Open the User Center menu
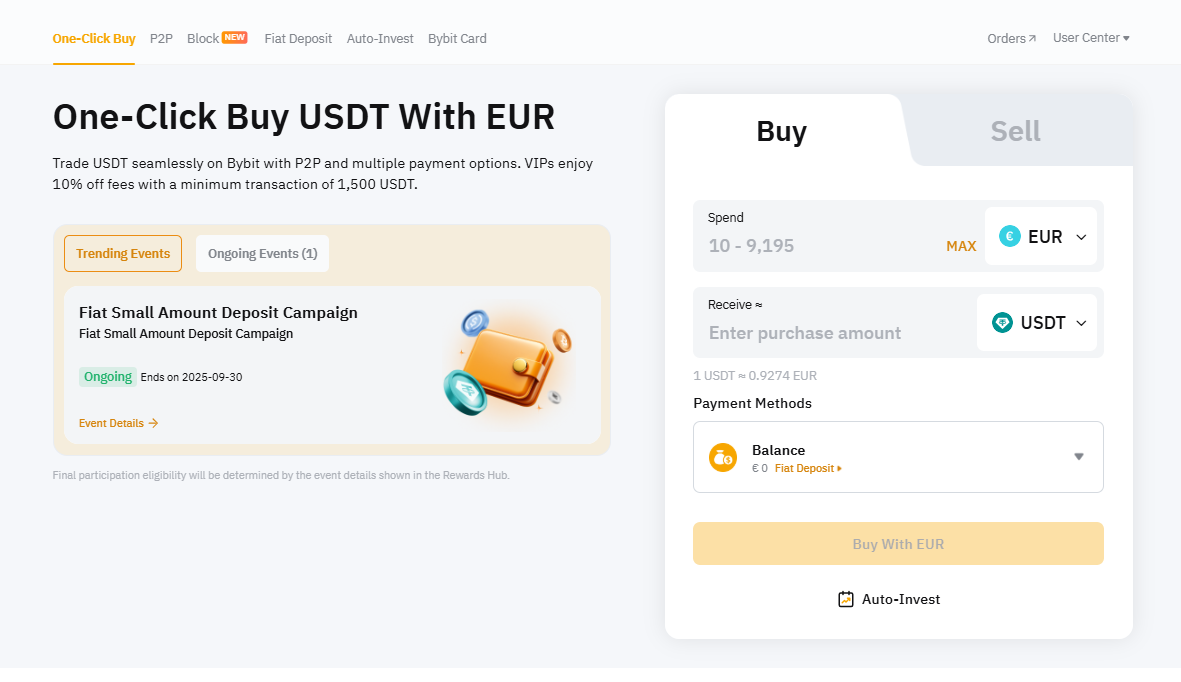Image resolution: width=1181 pixels, height=682 pixels. pos(1091,38)
